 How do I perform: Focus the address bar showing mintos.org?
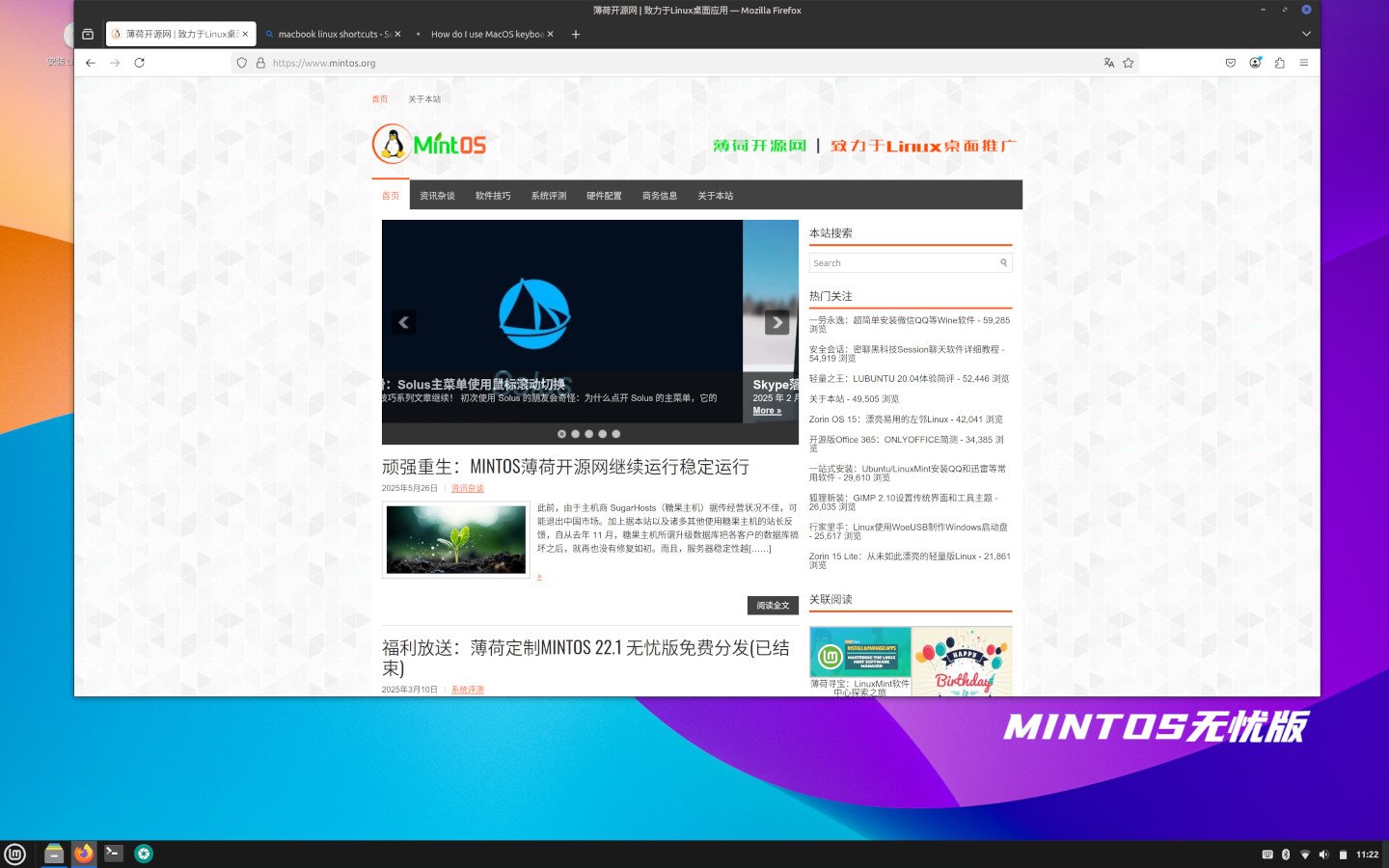685,63
